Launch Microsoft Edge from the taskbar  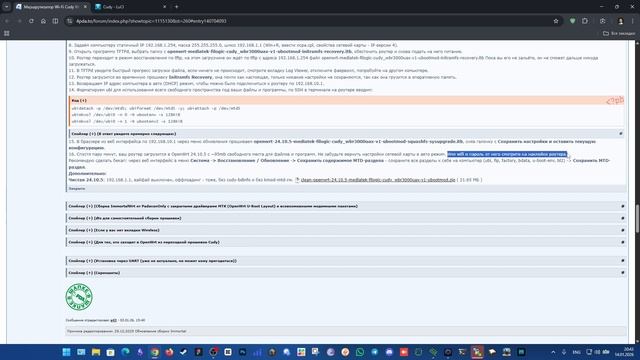(125, 352)
